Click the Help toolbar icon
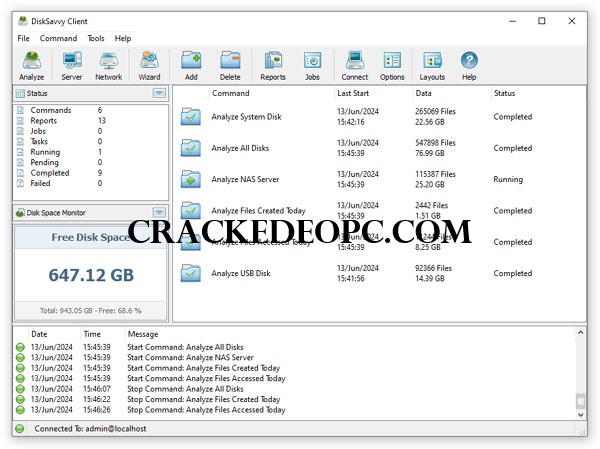Viewport: 600px width, 449px height. pos(469,61)
